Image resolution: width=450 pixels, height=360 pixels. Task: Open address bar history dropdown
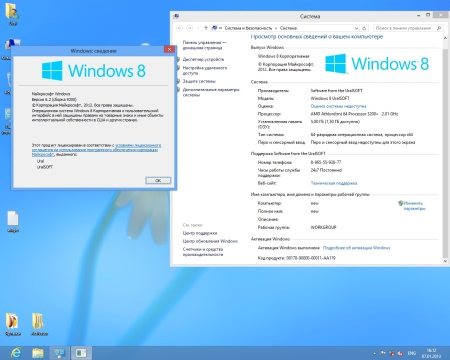(x=356, y=28)
